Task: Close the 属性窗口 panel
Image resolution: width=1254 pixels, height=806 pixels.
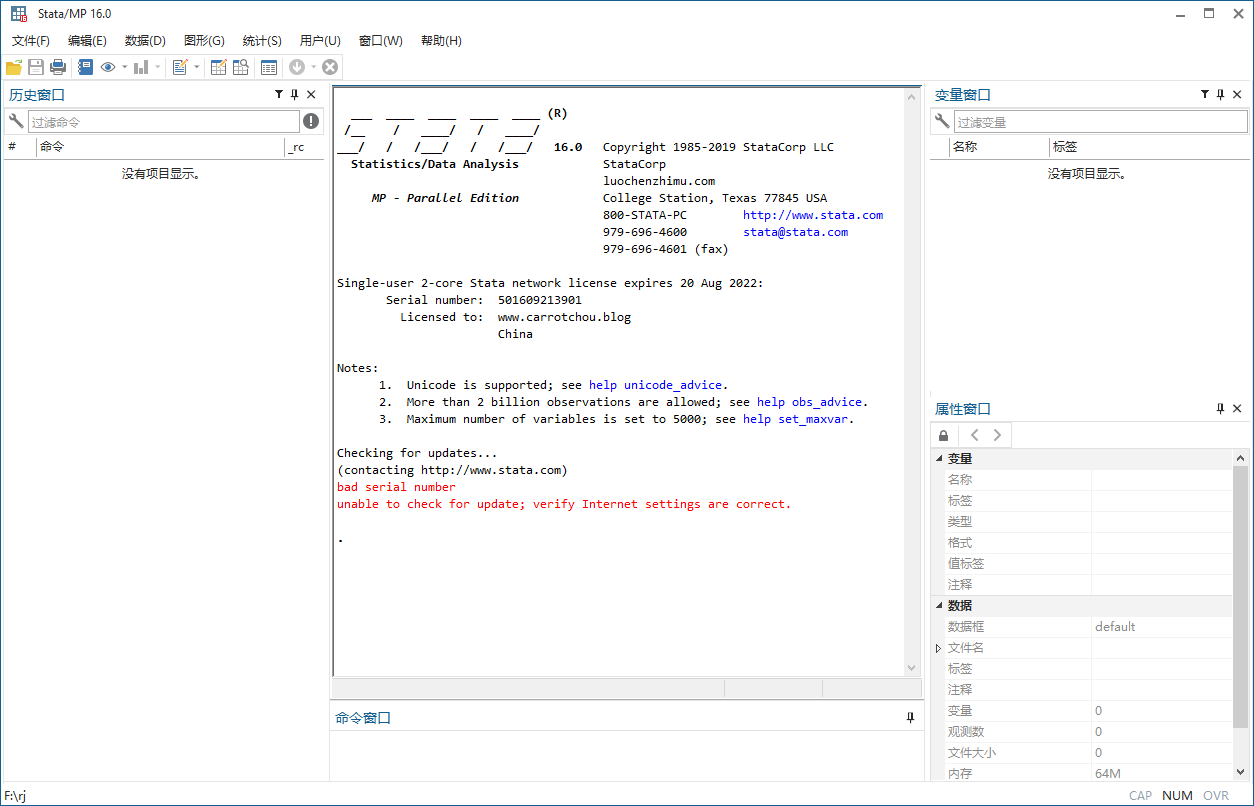Action: (x=1237, y=408)
